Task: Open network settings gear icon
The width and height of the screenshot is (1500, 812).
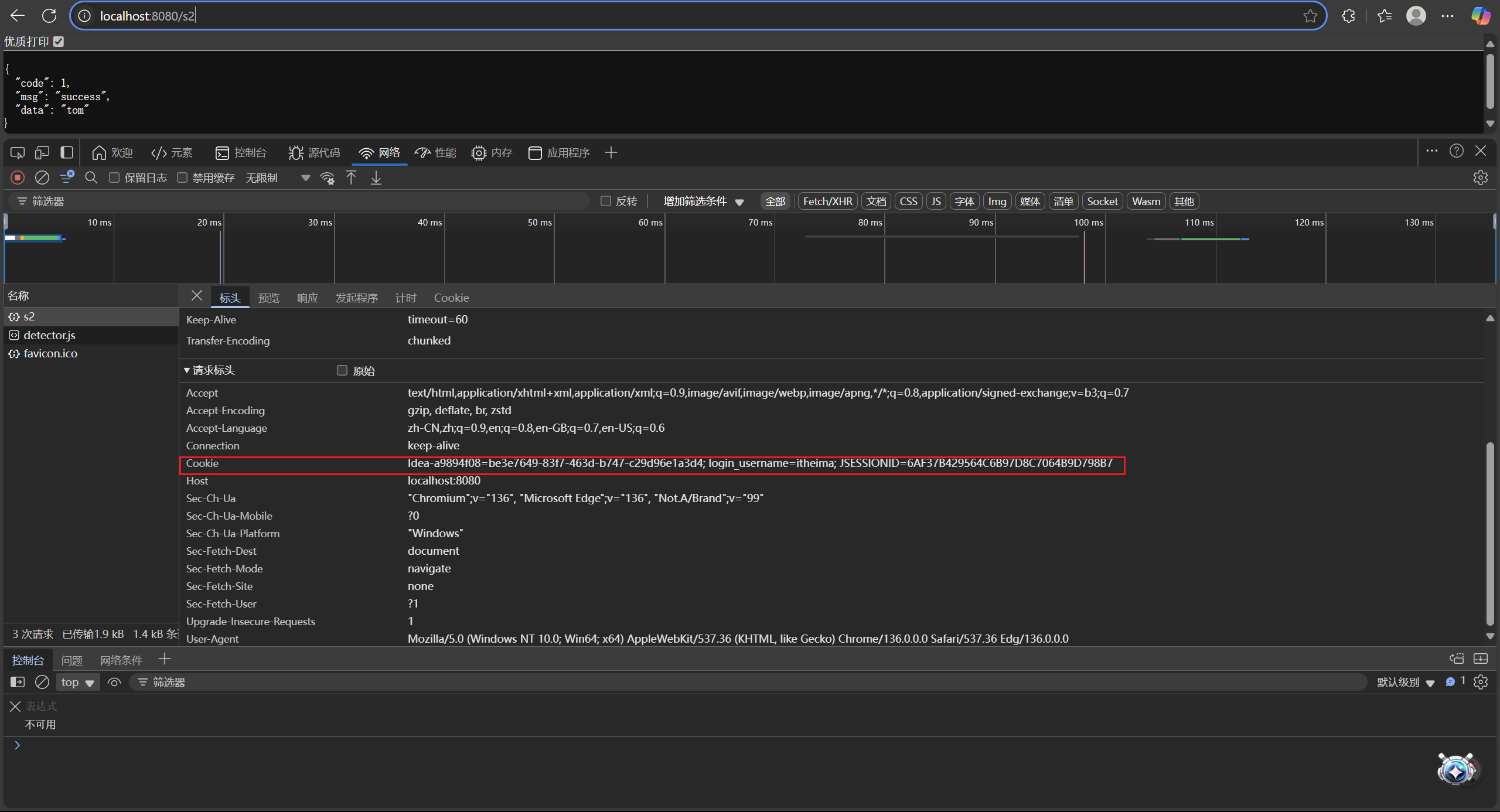Action: point(1480,178)
